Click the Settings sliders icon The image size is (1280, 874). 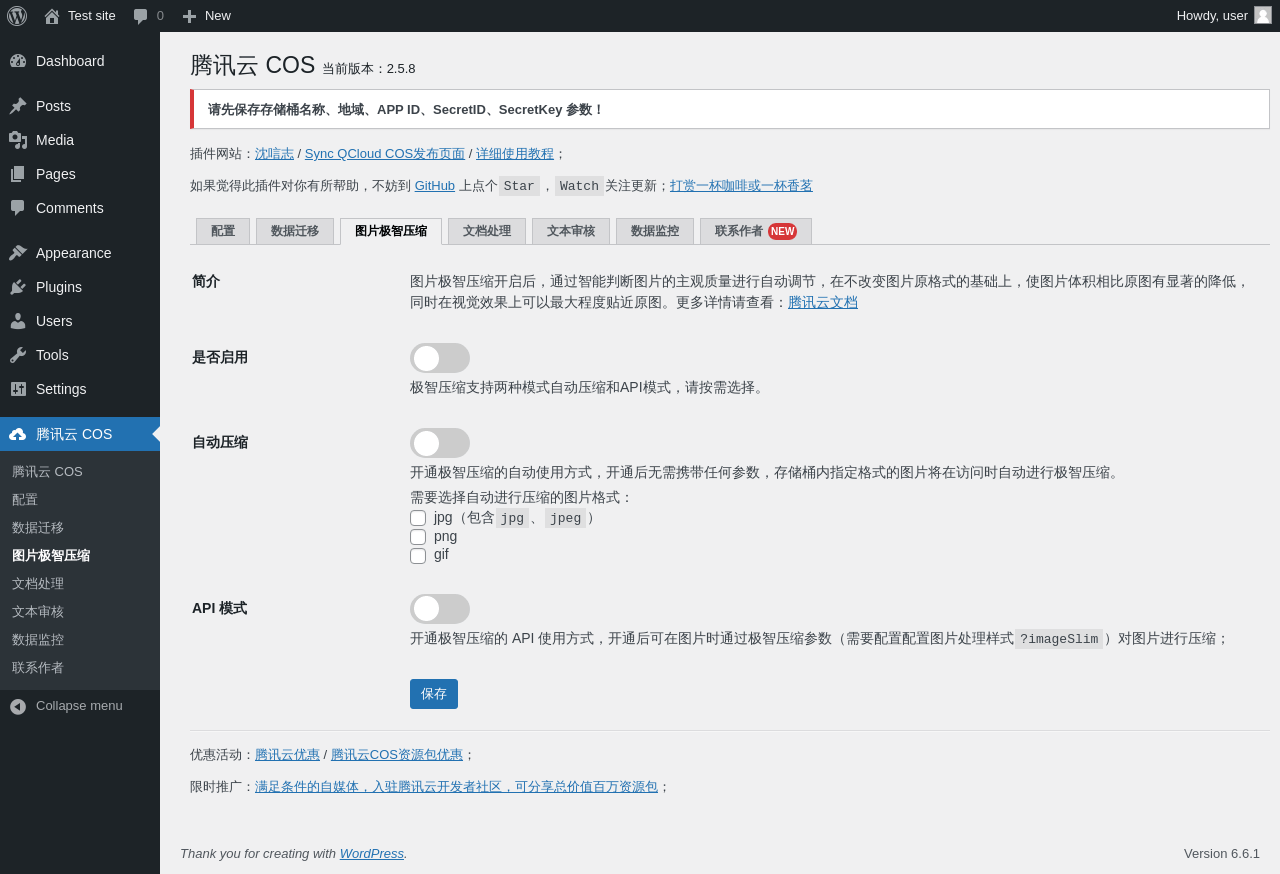click(18, 389)
